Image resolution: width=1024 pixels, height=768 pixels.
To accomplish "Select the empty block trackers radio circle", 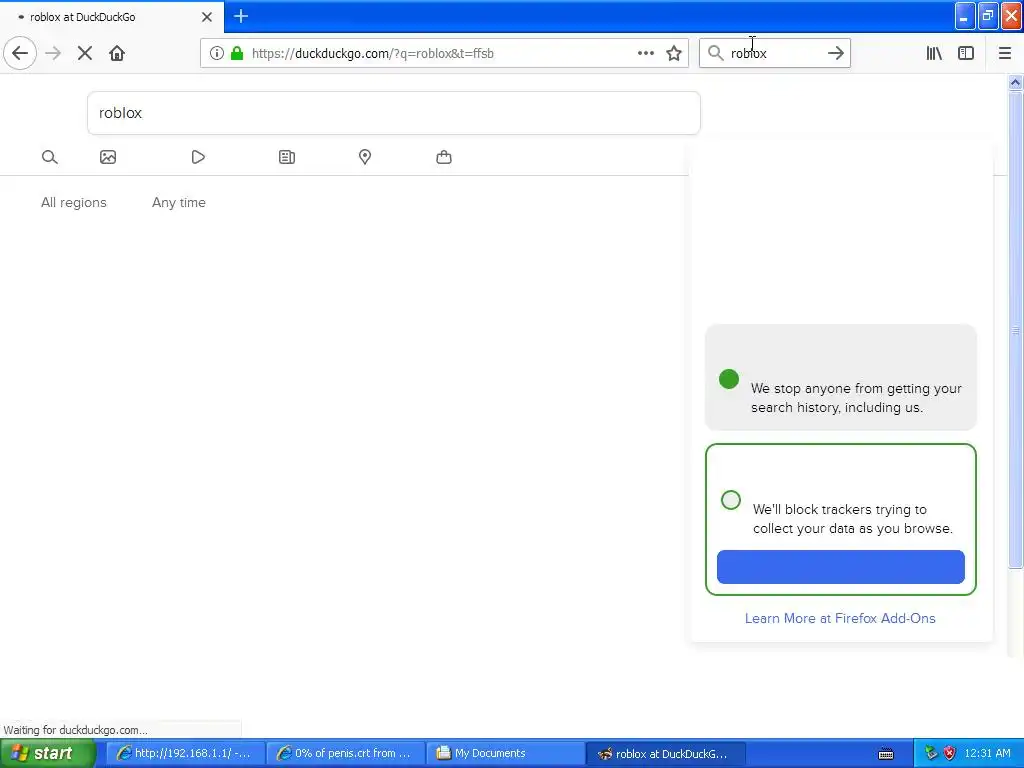I will (731, 500).
